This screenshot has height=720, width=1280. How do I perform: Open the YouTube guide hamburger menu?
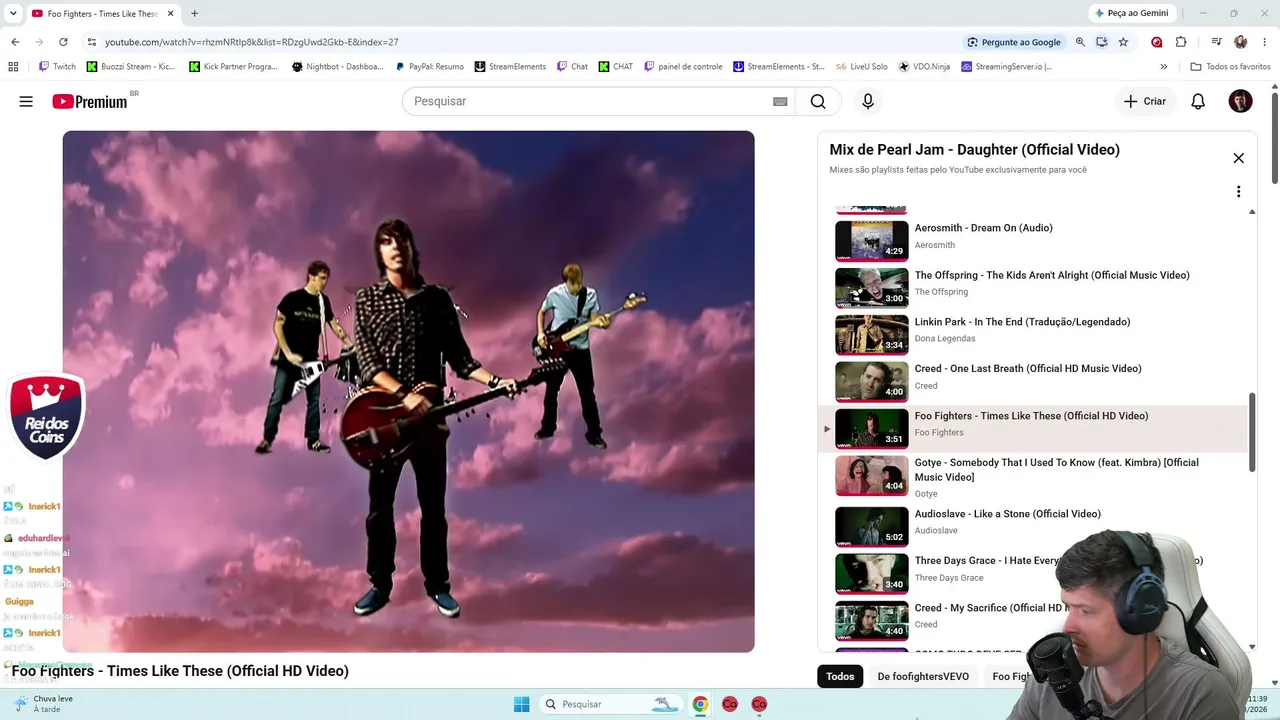[x=26, y=101]
